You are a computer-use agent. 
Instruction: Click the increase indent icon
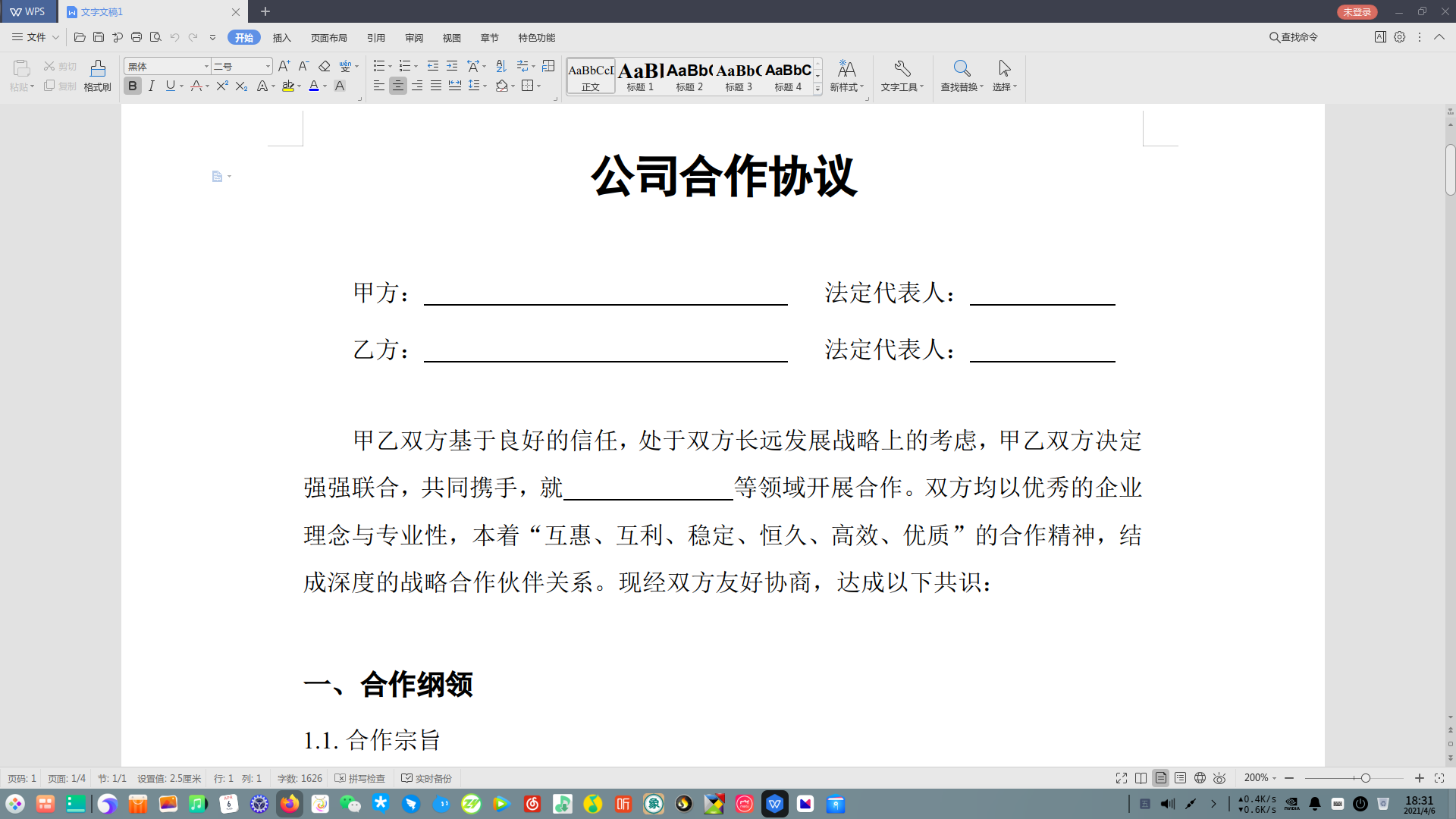(x=452, y=66)
